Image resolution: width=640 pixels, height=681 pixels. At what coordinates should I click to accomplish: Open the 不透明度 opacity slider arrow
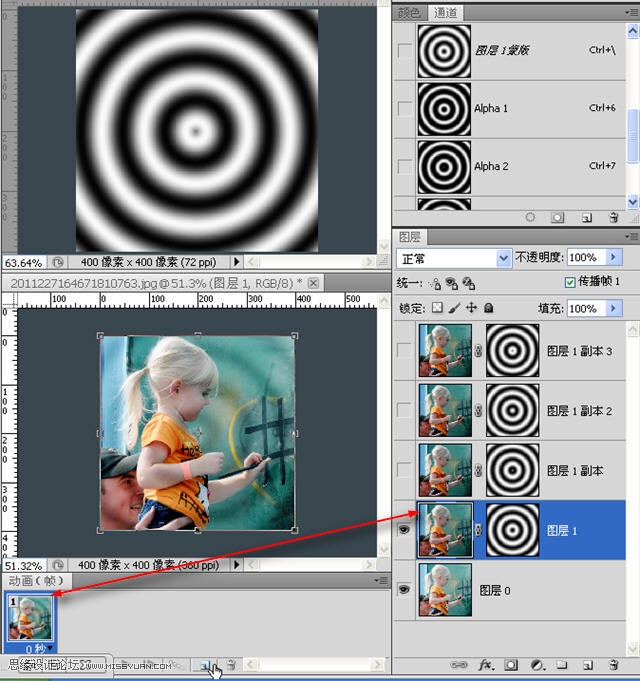pyautogui.click(x=613, y=257)
